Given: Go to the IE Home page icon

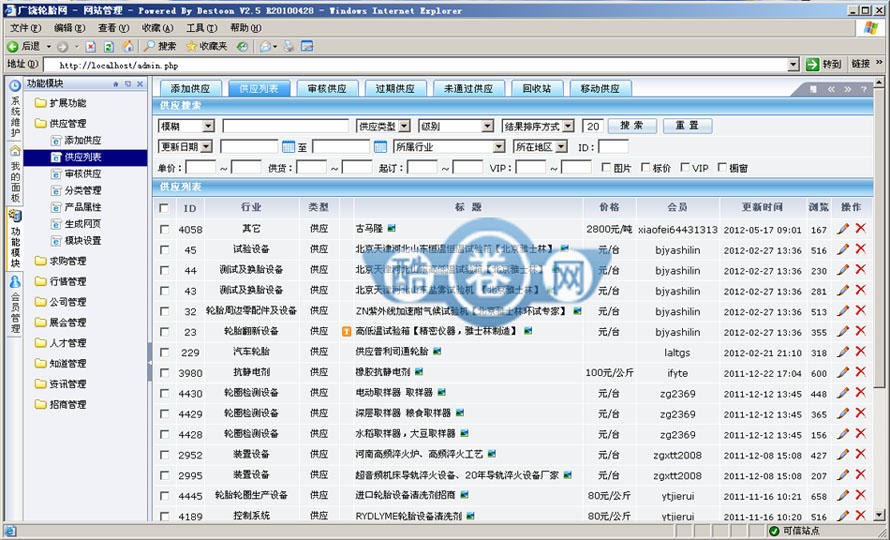Looking at the screenshot, I should click(x=128, y=47).
